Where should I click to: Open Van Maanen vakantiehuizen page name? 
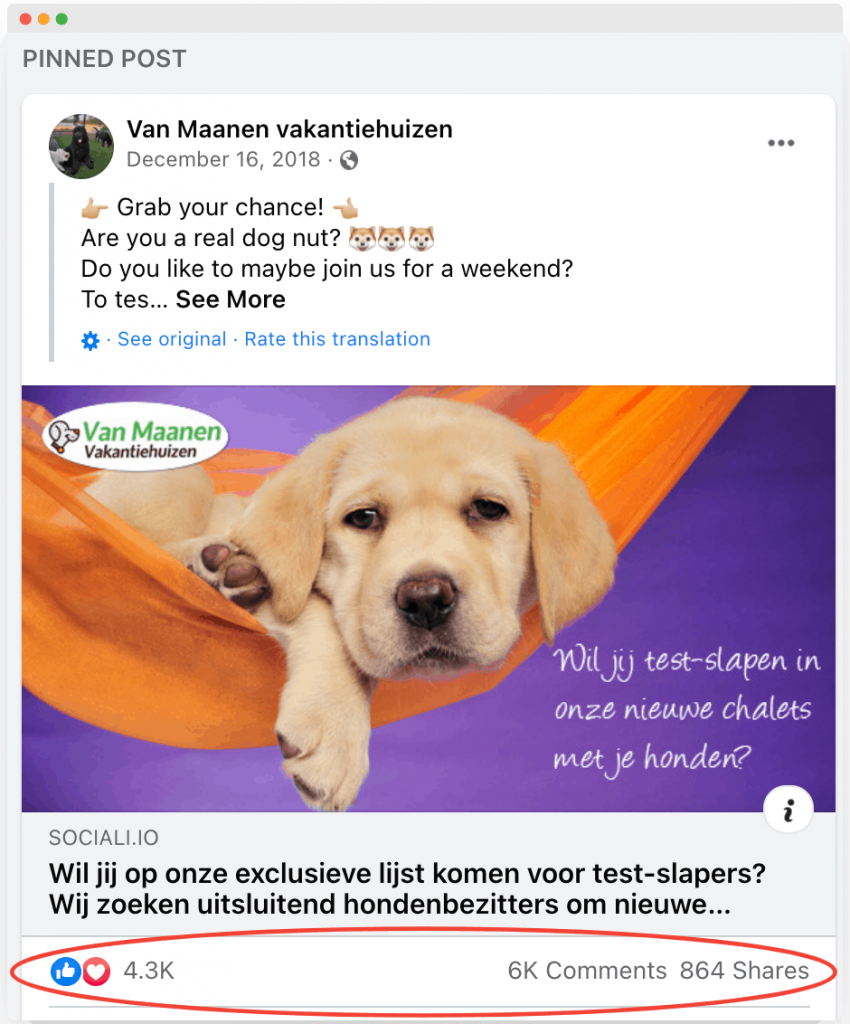pos(289,129)
